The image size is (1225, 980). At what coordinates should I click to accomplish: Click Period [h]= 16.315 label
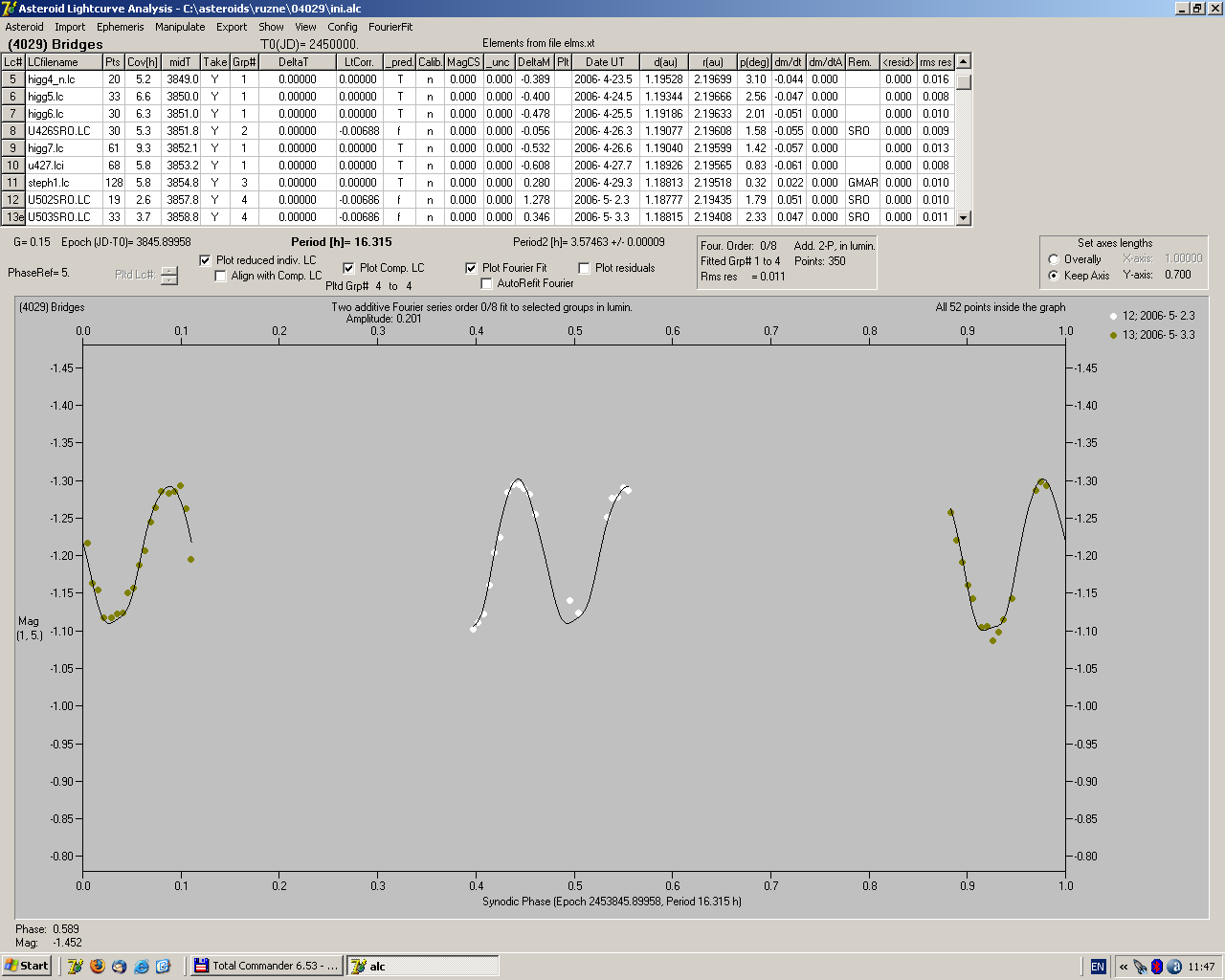tap(342, 242)
